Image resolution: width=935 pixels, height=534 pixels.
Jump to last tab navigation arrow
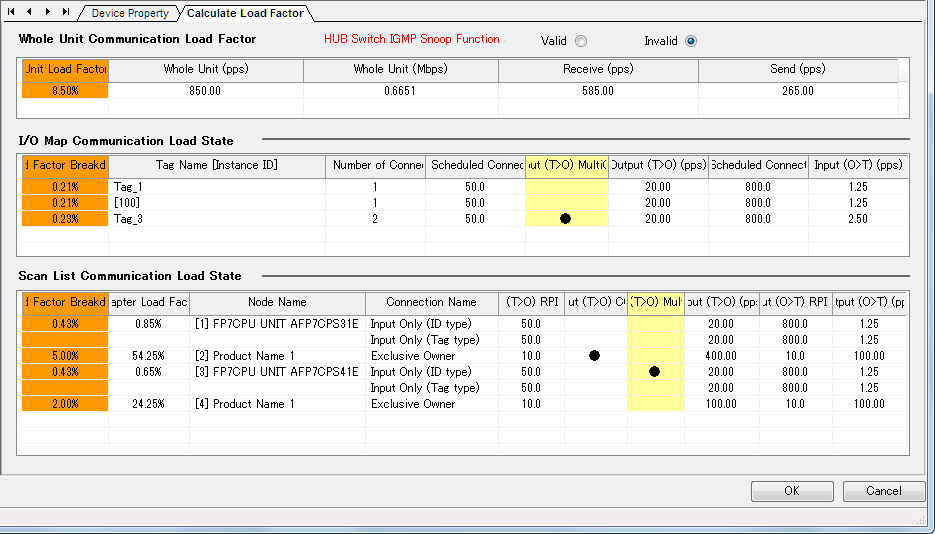pyautogui.click(x=65, y=12)
